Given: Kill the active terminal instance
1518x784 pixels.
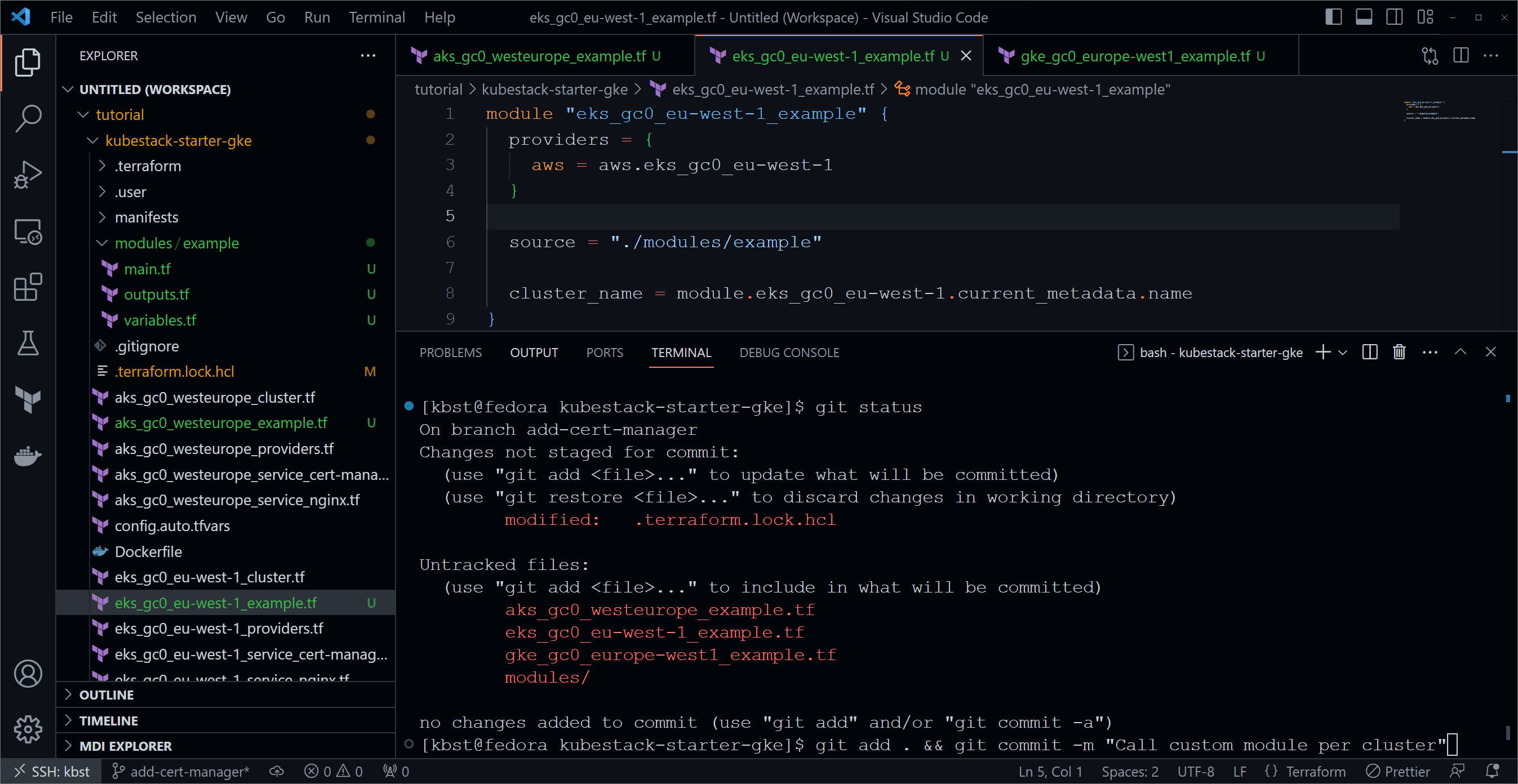Looking at the screenshot, I should coord(1399,351).
